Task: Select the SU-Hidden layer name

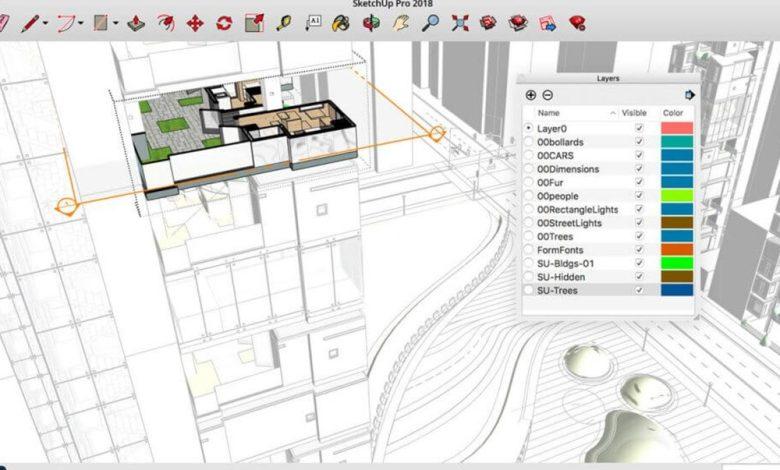Action: point(561,277)
